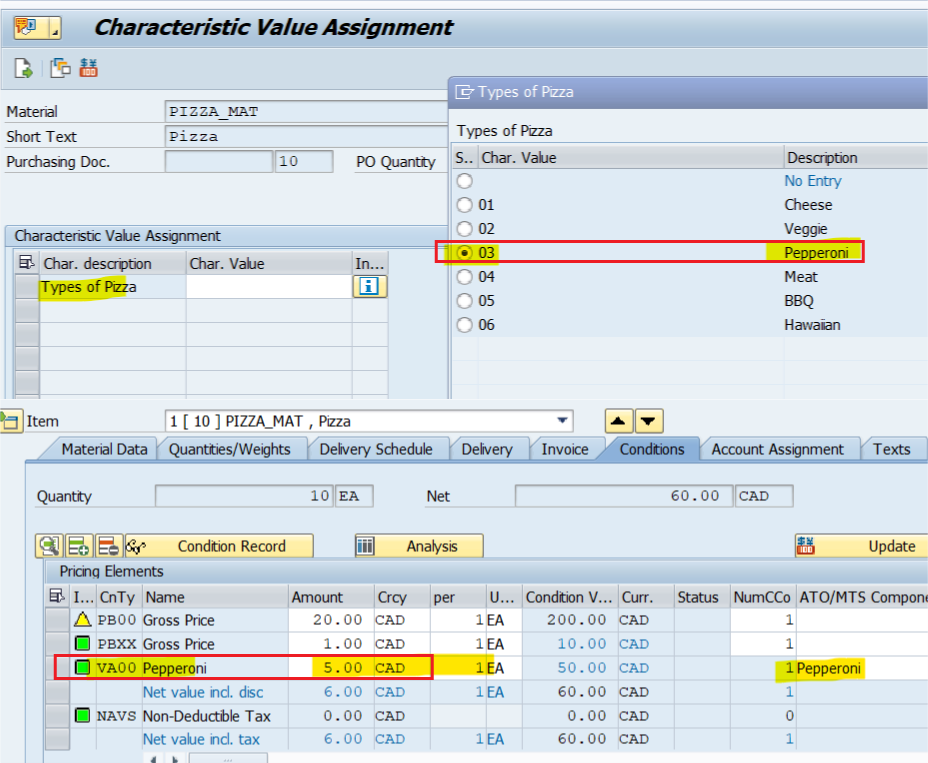Click the condition detail magnifier icon
928x763 pixels.
[48, 546]
